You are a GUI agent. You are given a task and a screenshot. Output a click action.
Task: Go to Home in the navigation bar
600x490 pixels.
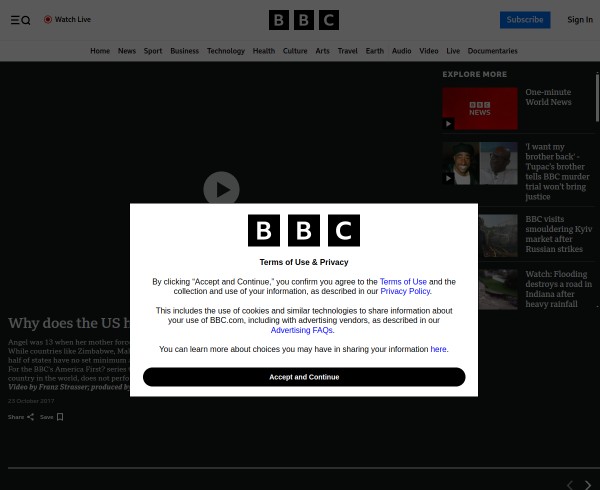pos(100,51)
